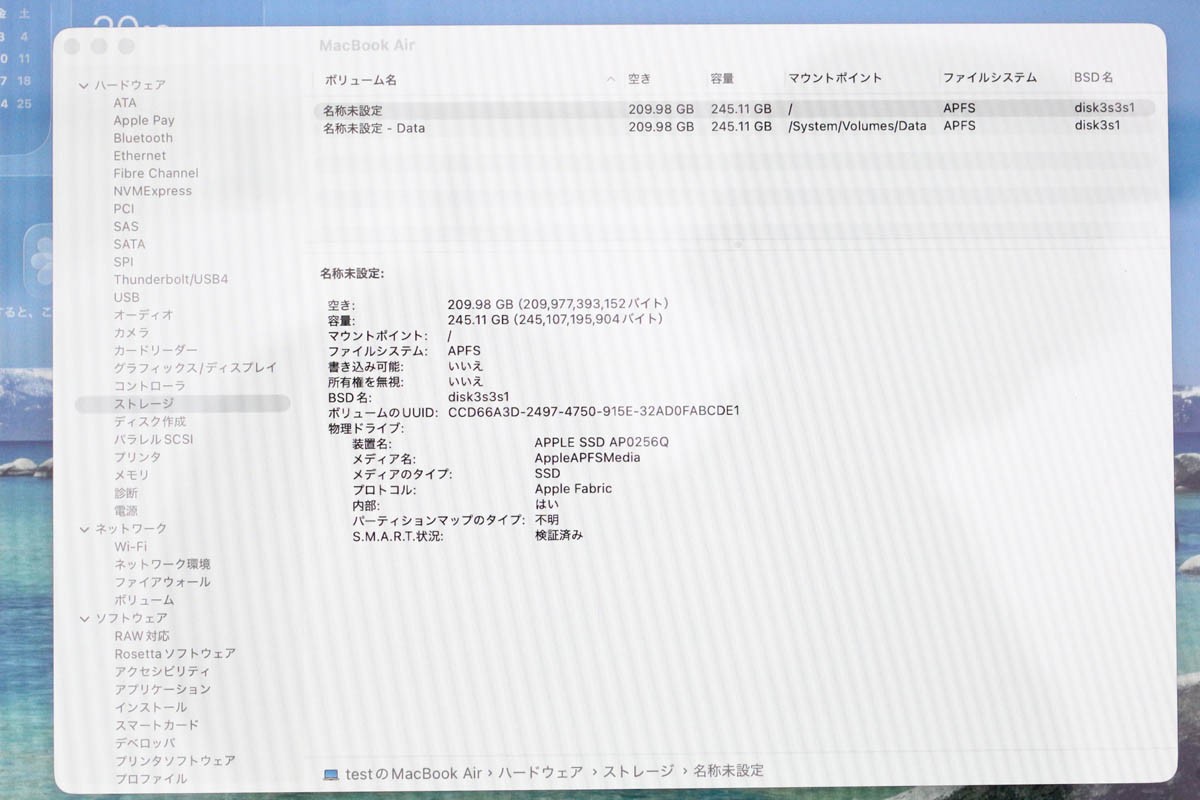This screenshot has width=1200, height=800.
Task: Select the first 名称未設定 volume row
Action: 352,110
